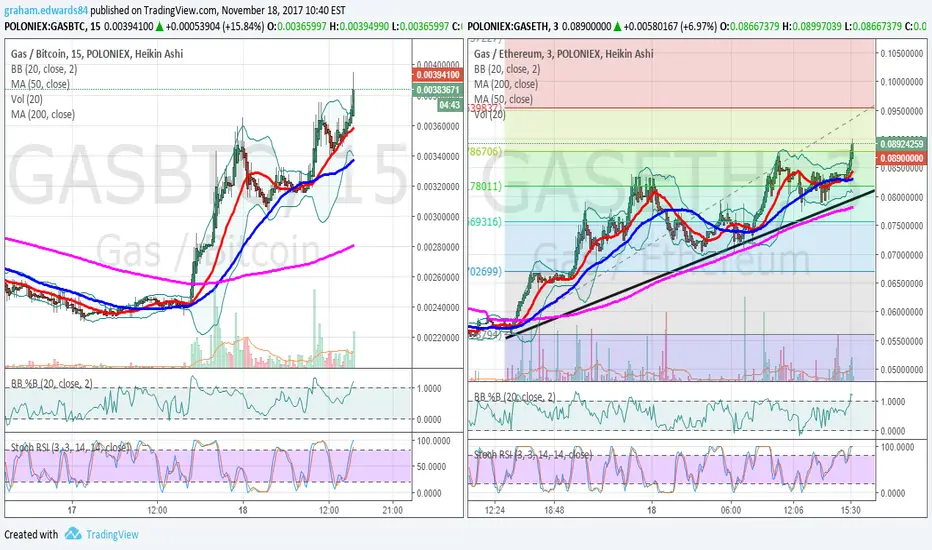The height and width of the screenshot is (550, 932).
Task: Click the green 0.08924259 price tag
Action: (x=902, y=144)
